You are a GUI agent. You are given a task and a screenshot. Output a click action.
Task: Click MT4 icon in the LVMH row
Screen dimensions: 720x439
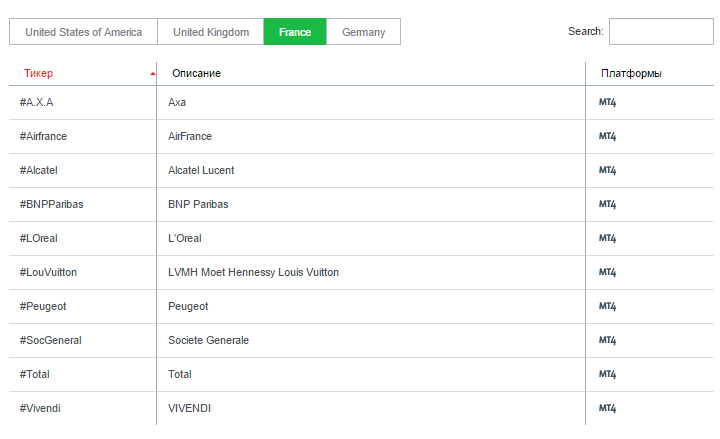pos(607,272)
